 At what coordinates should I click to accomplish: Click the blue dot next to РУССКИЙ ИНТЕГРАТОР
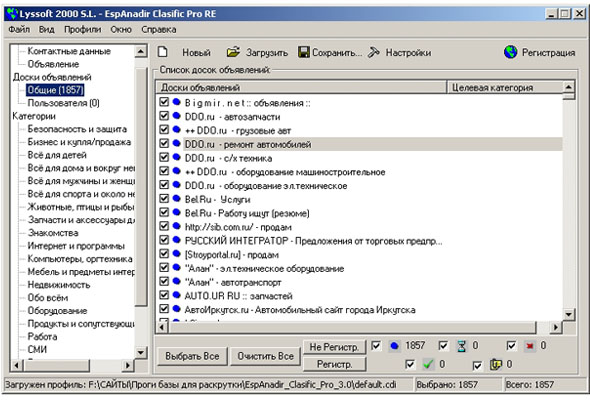click(x=176, y=240)
